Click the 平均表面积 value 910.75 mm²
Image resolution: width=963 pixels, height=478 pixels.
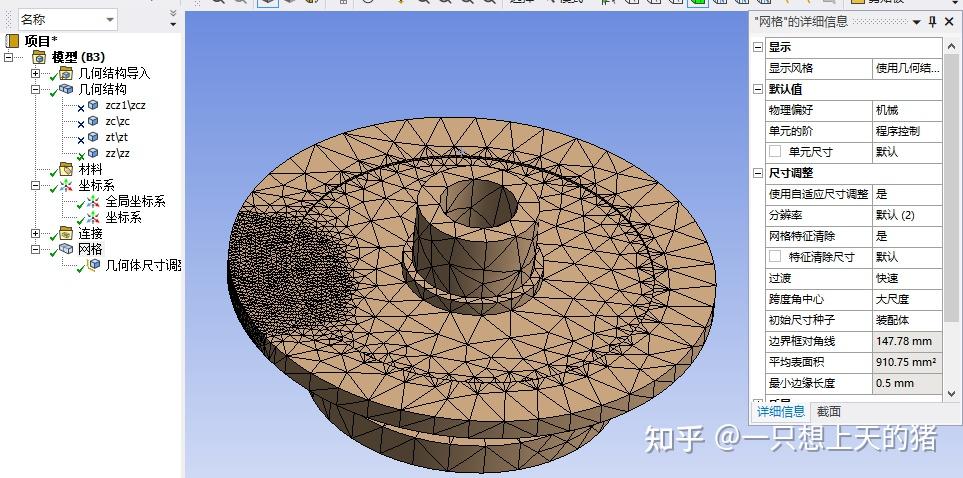[907, 362]
